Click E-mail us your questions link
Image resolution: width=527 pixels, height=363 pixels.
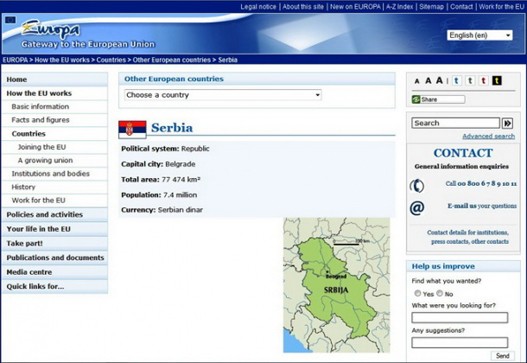pos(482,206)
